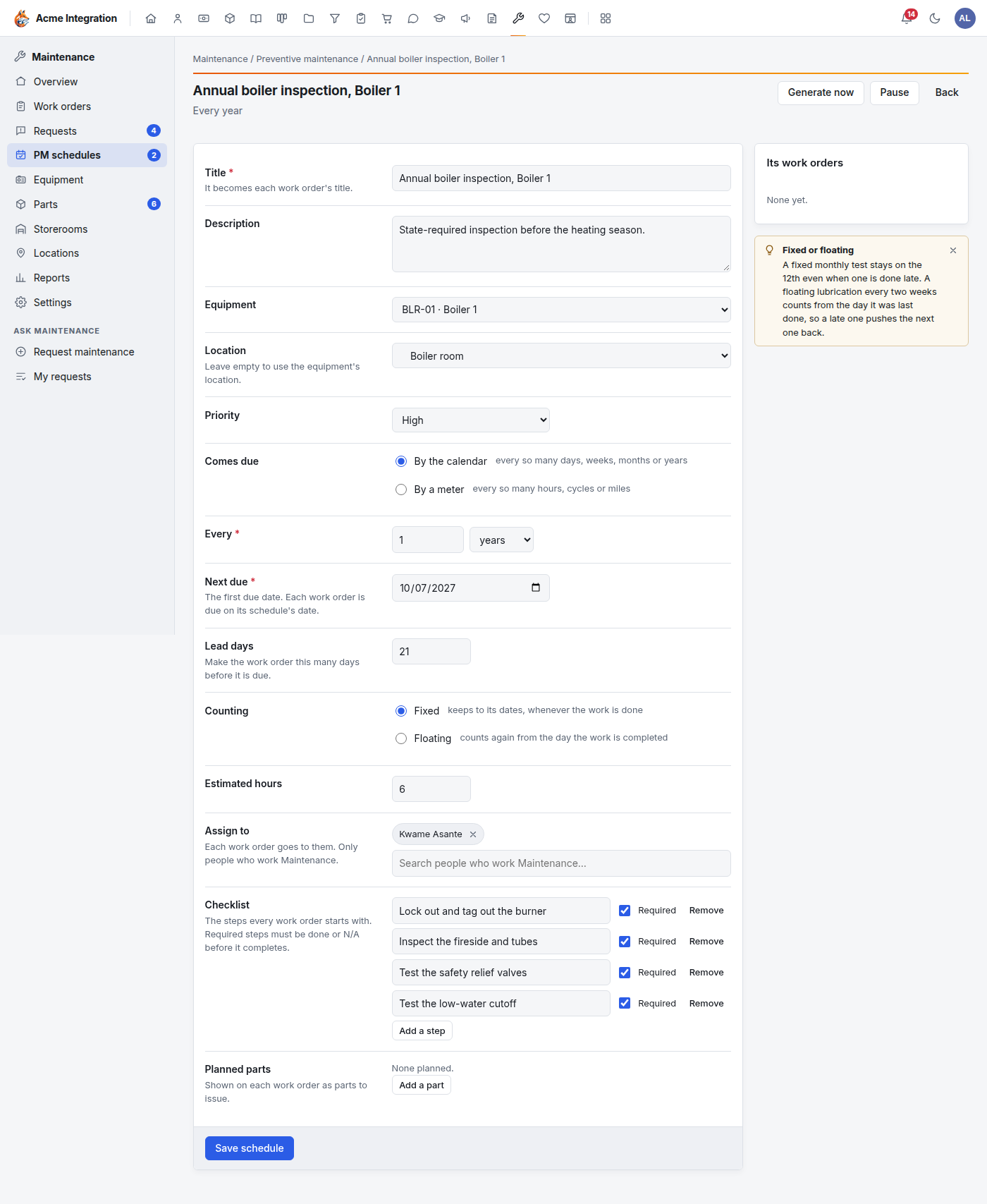This screenshot has height=1204, width=987.
Task: Uncheck Required for Lock out and tag out
Action: point(625,911)
